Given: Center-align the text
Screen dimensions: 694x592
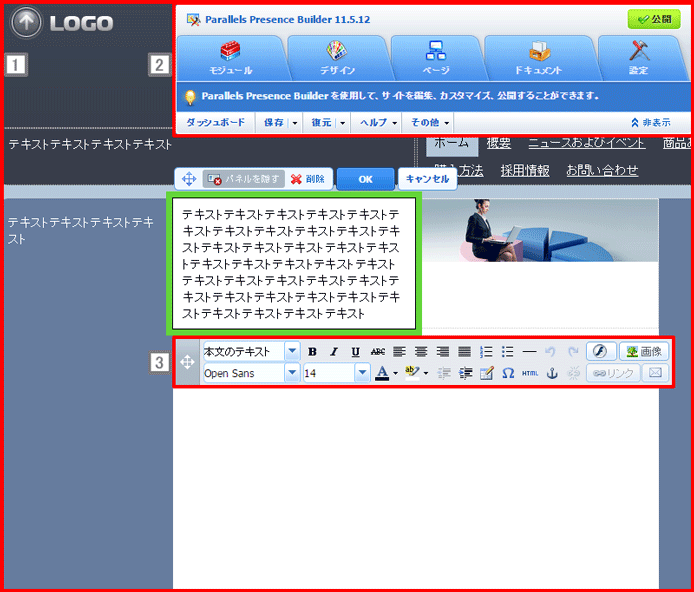Looking at the screenshot, I should 421,352.
